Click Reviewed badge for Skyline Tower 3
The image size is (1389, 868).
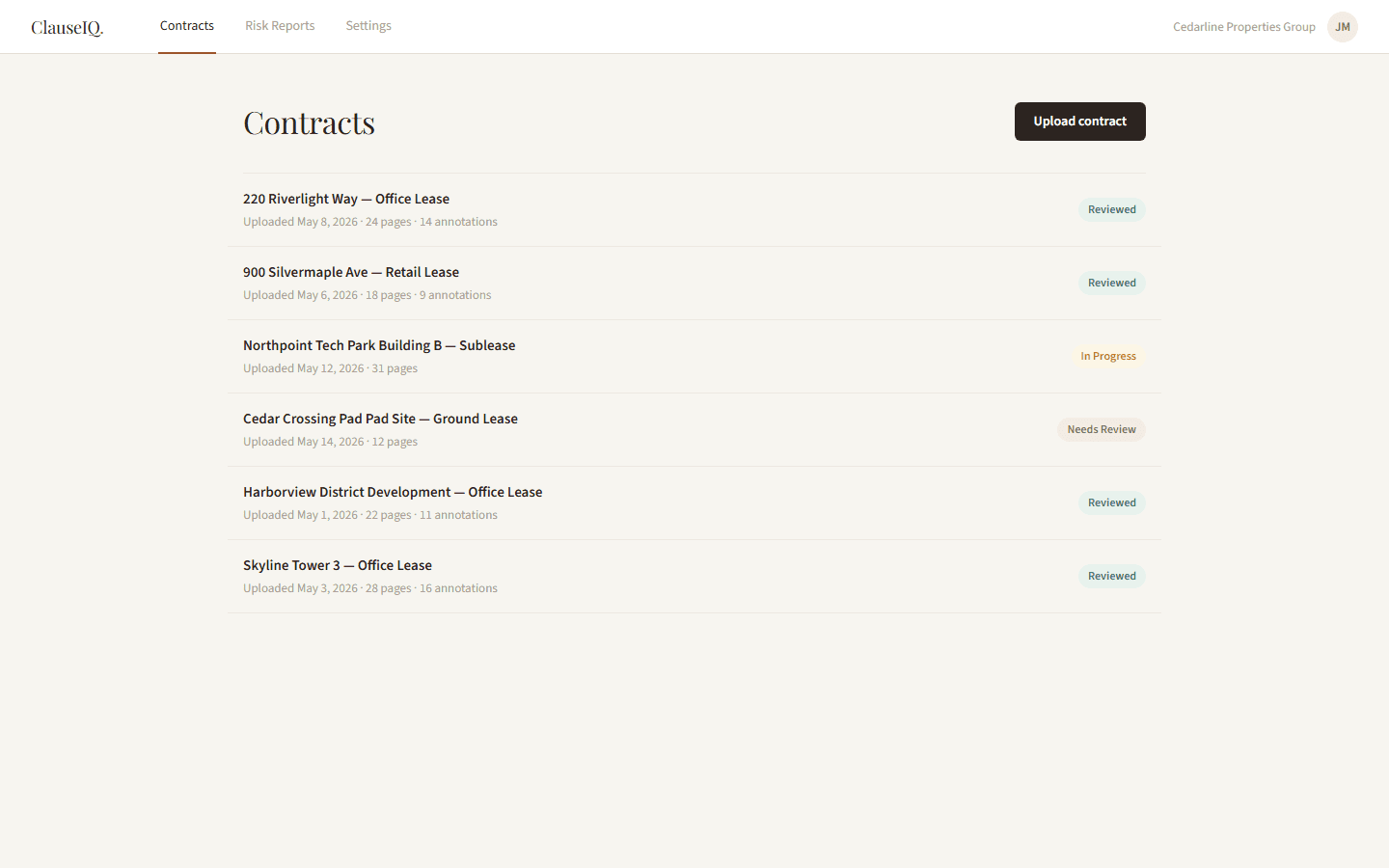(1112, 576)
